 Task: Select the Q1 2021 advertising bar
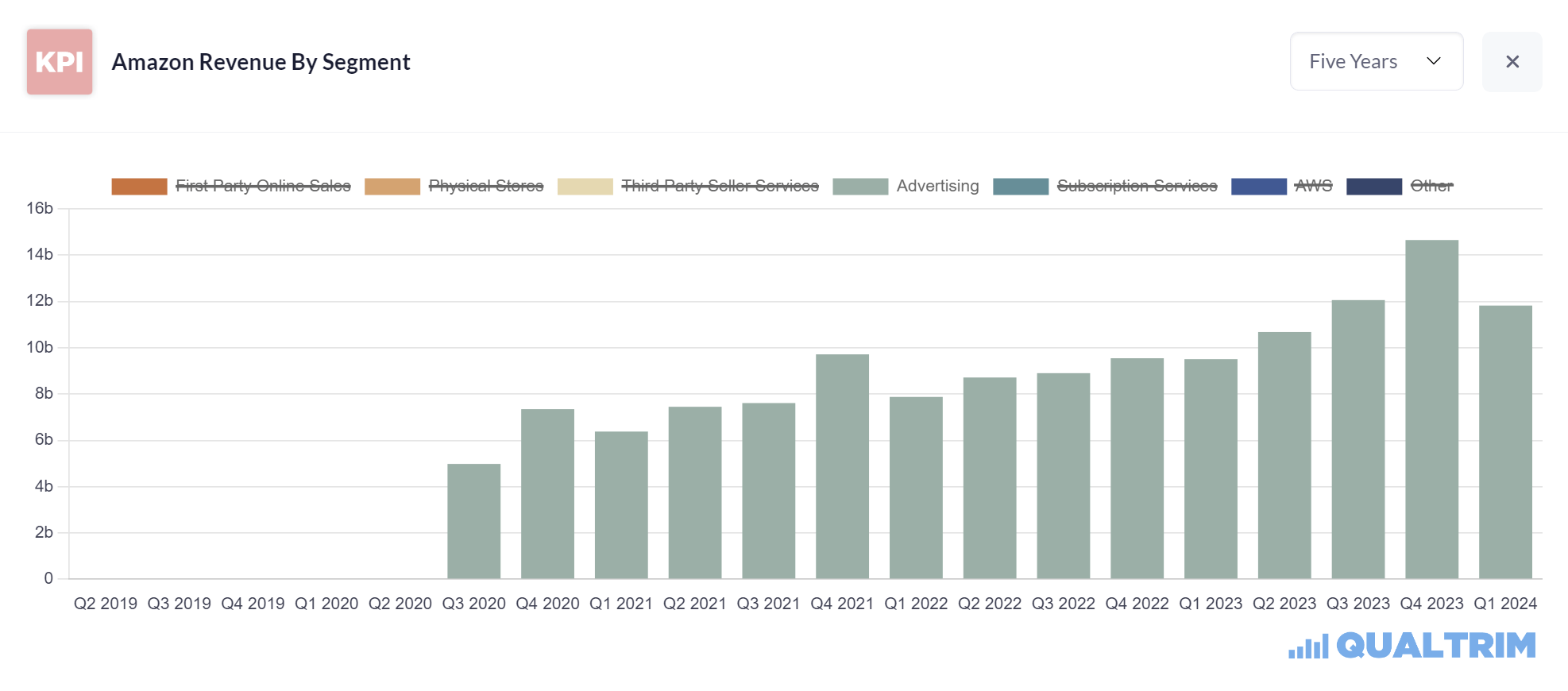coord(621,505)
